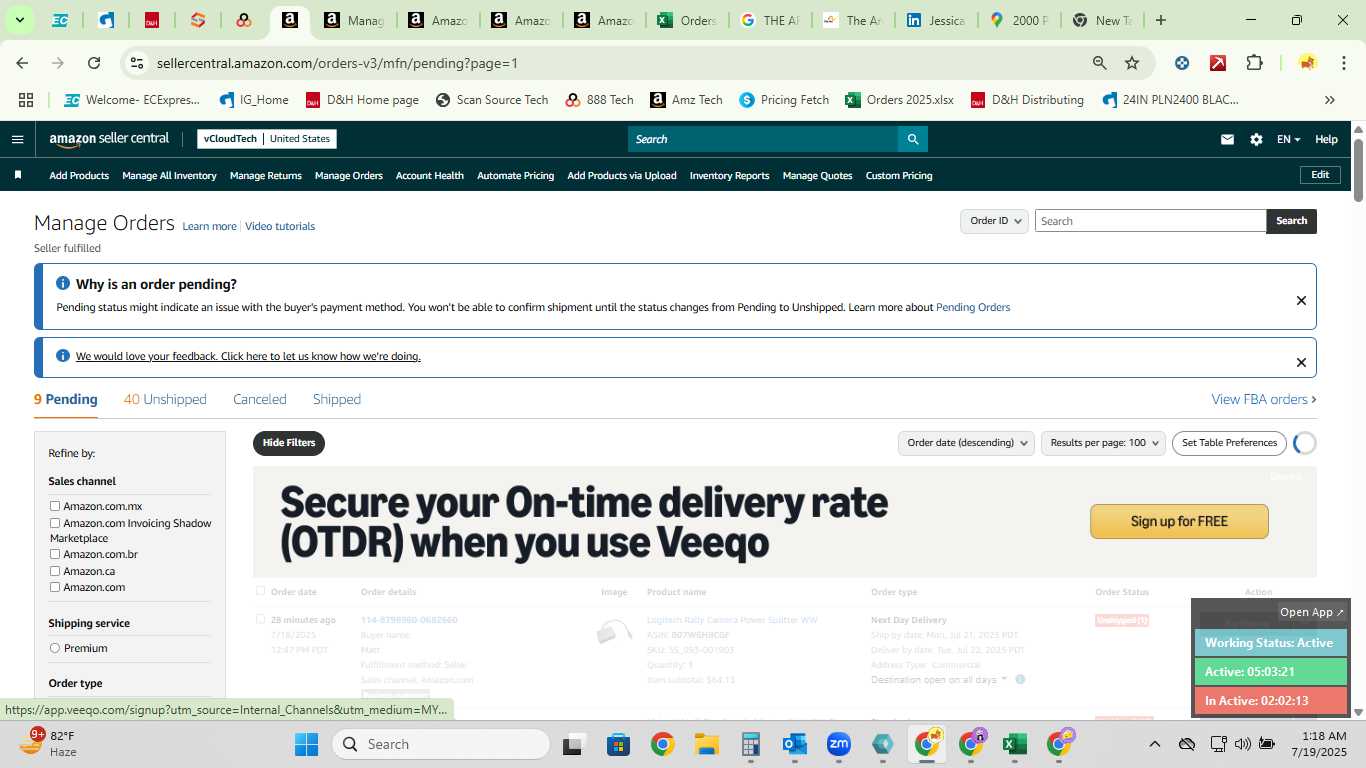Open the Order ID search type dropdown

point(995,221)
